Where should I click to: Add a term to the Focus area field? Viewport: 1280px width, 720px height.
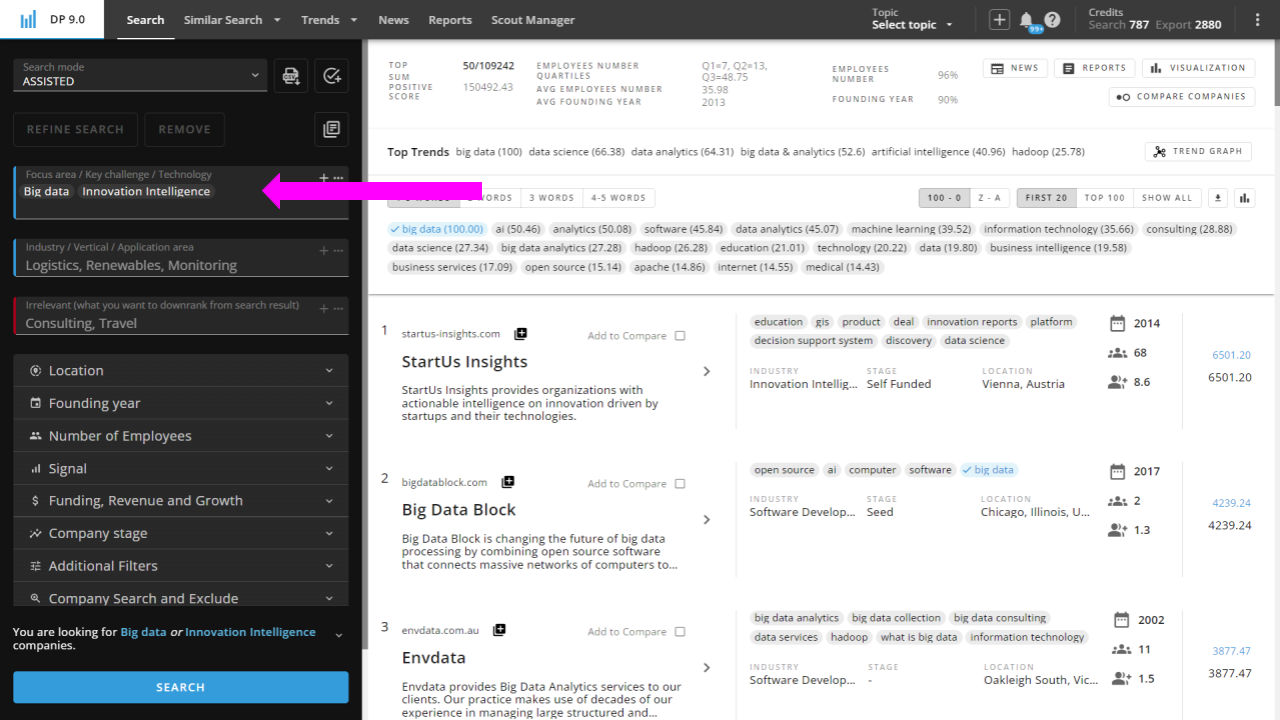(323, 178)
